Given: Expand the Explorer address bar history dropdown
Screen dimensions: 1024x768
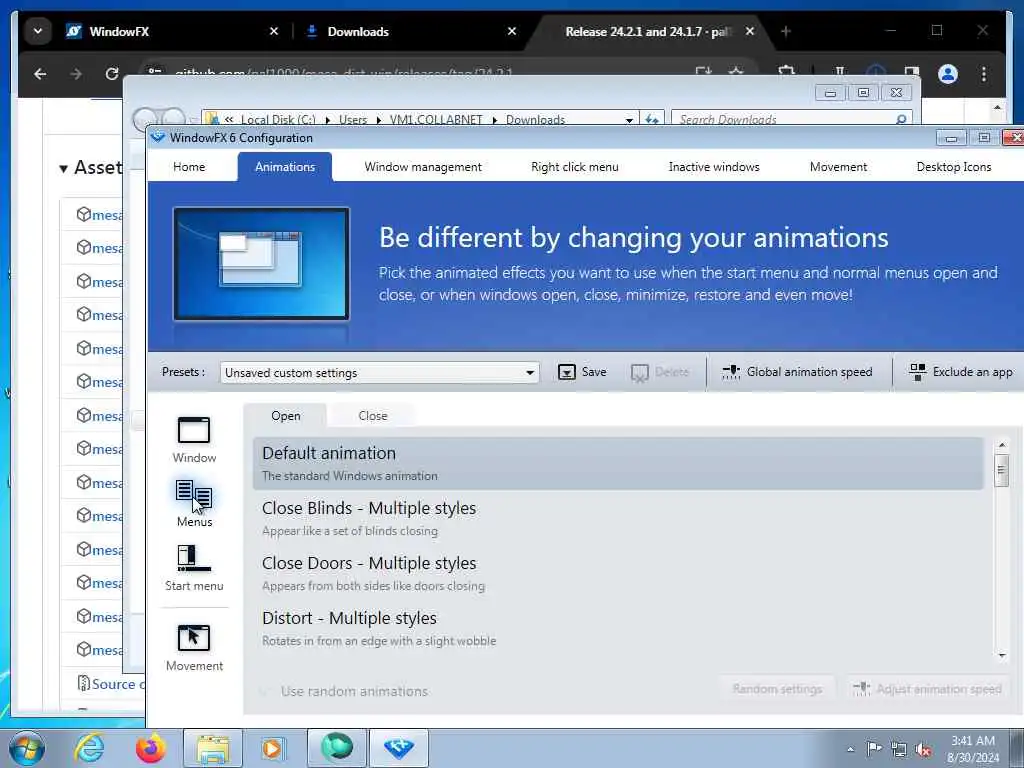Looking at the screenshot, I should coord(629,120).
